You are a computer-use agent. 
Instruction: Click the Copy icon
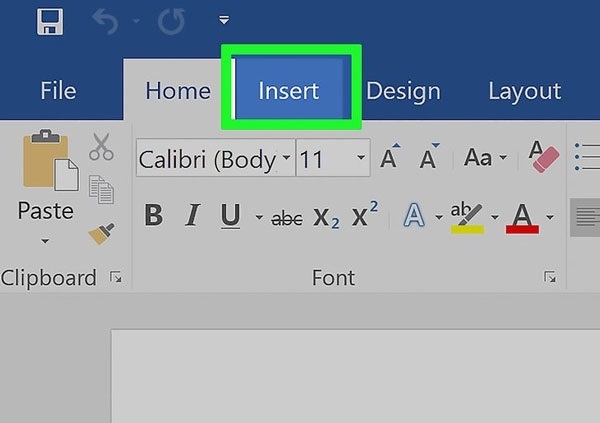click(101, 188)
